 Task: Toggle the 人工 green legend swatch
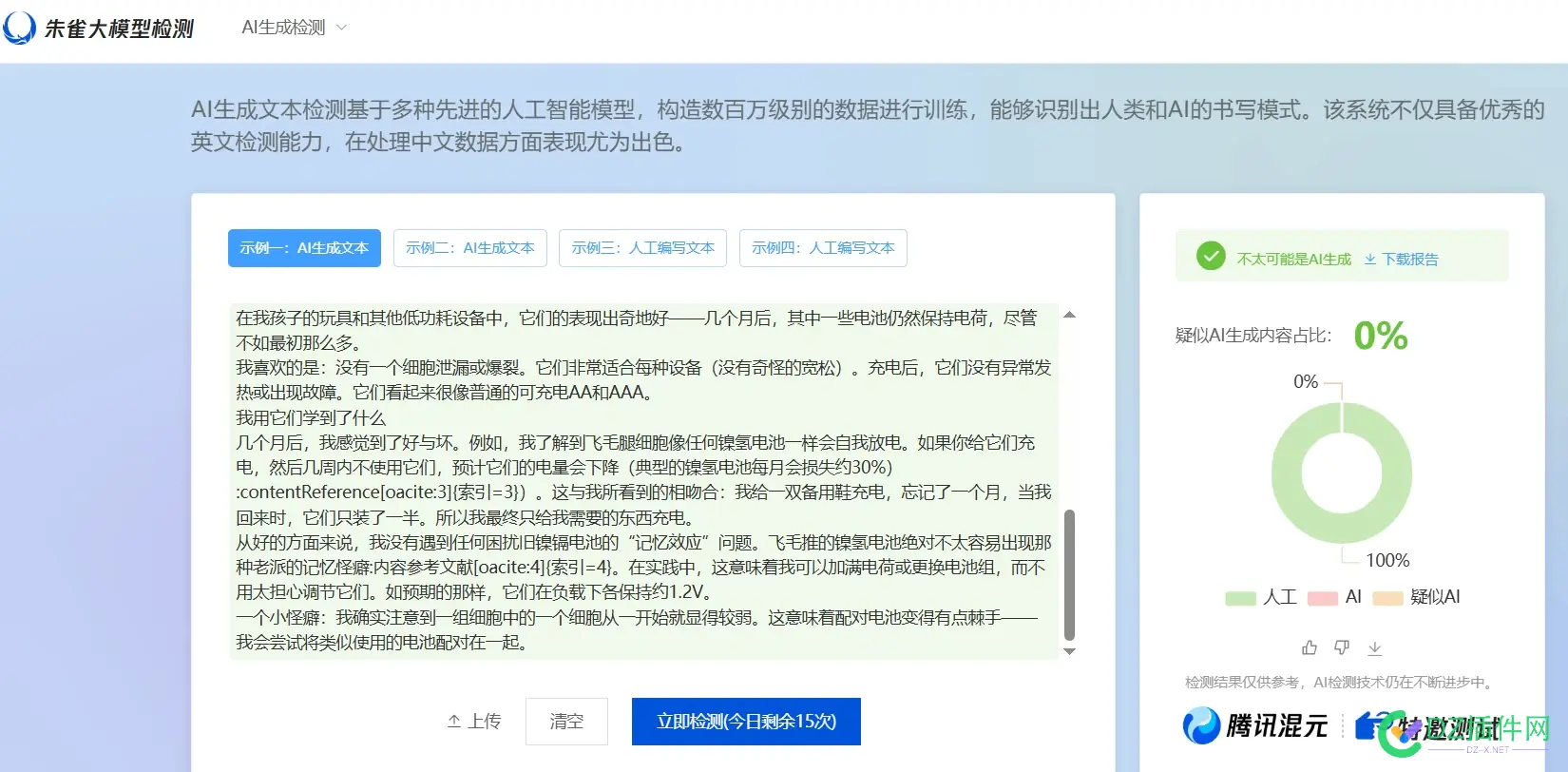point(1240,598)
